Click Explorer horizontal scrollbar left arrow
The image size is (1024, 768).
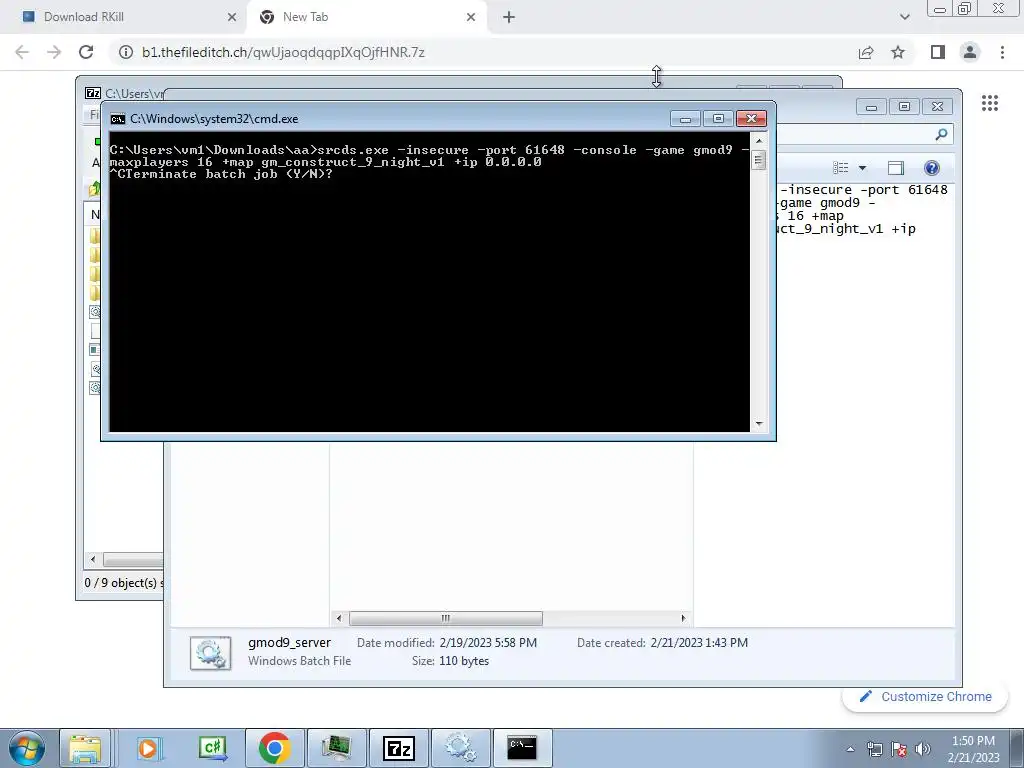(338, 618)
